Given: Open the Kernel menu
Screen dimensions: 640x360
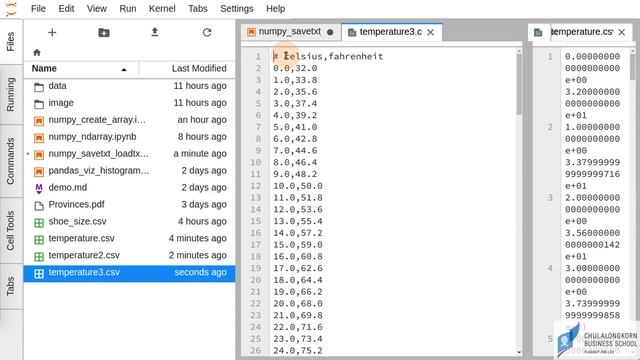Looking at the screenshot, I should (x=162, y=9).
